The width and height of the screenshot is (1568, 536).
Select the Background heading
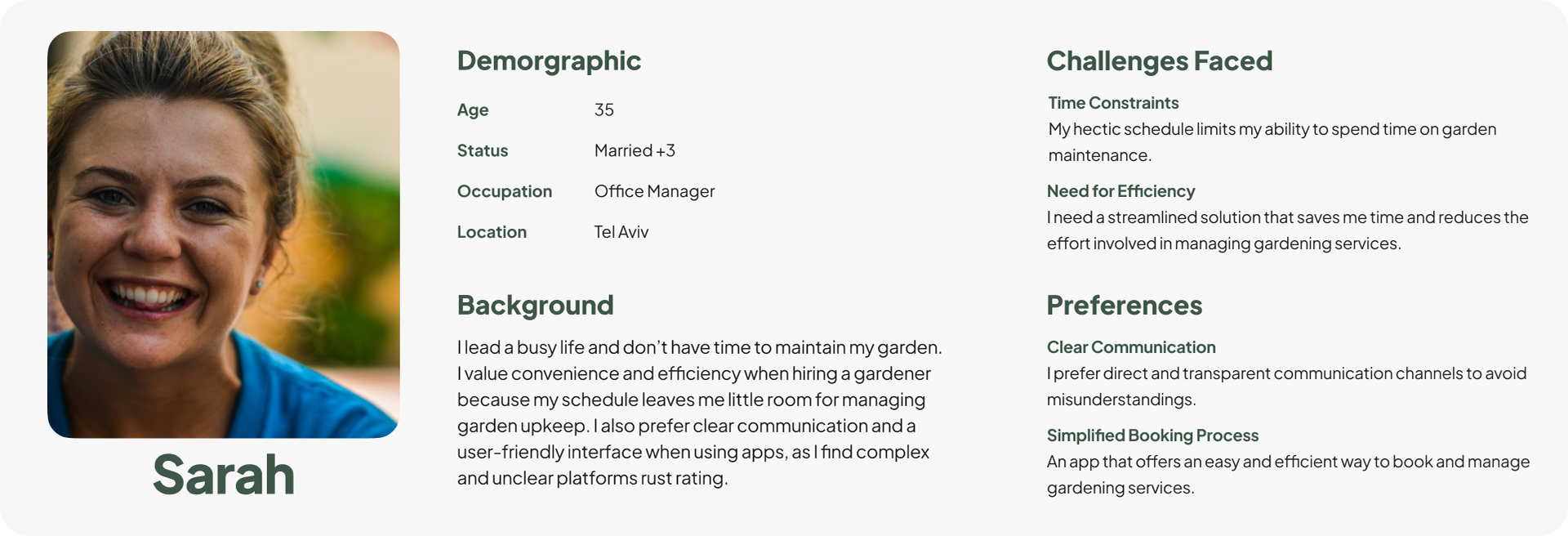[x=535, y=305]
